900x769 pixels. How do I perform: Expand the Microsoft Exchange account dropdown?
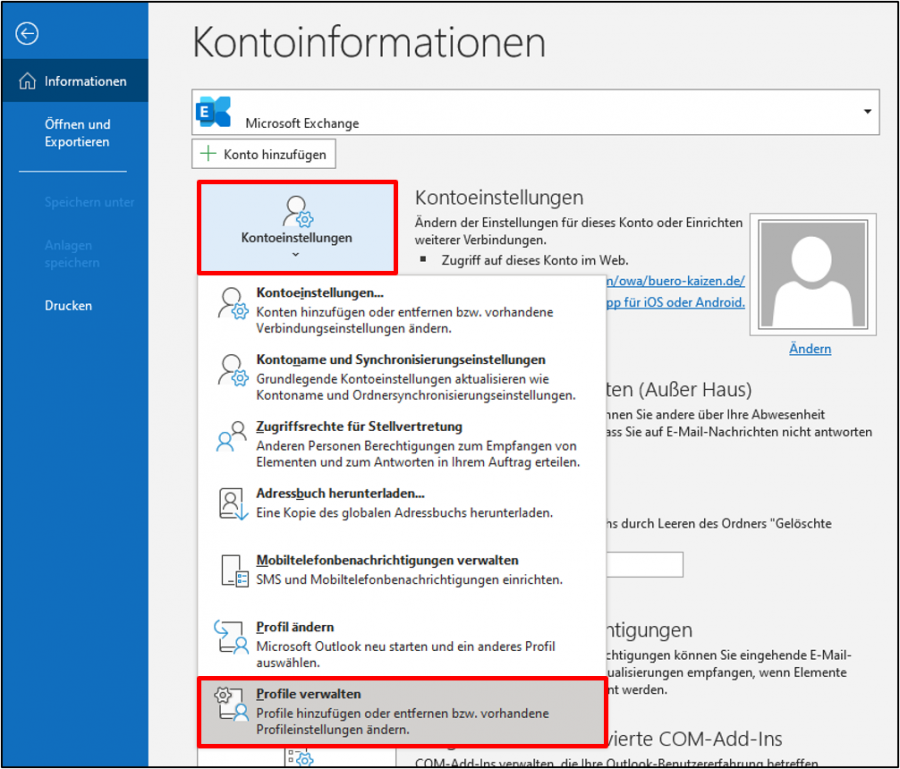tap(866, 111)
